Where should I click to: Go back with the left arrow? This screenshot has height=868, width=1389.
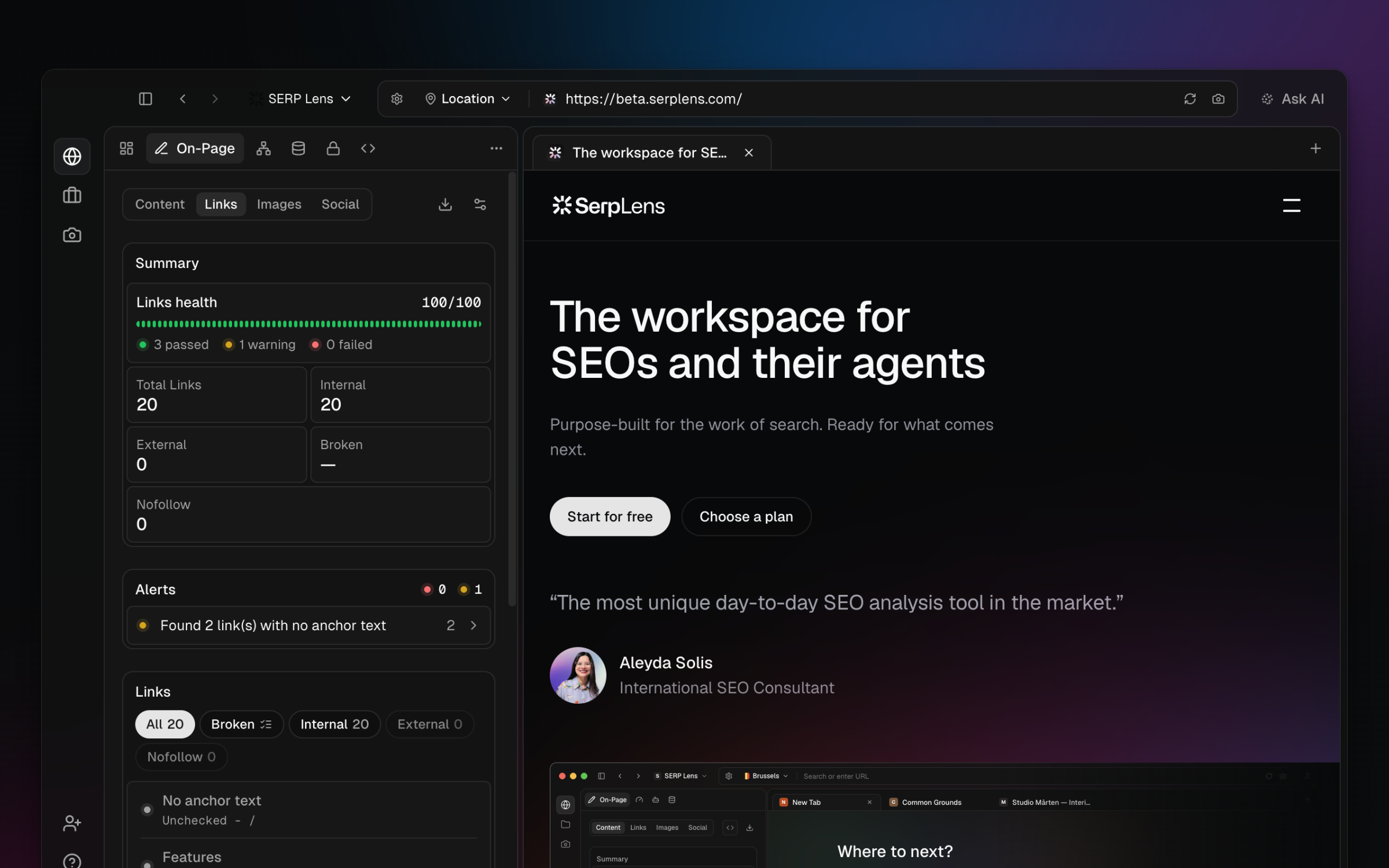[x=183, y=99]
